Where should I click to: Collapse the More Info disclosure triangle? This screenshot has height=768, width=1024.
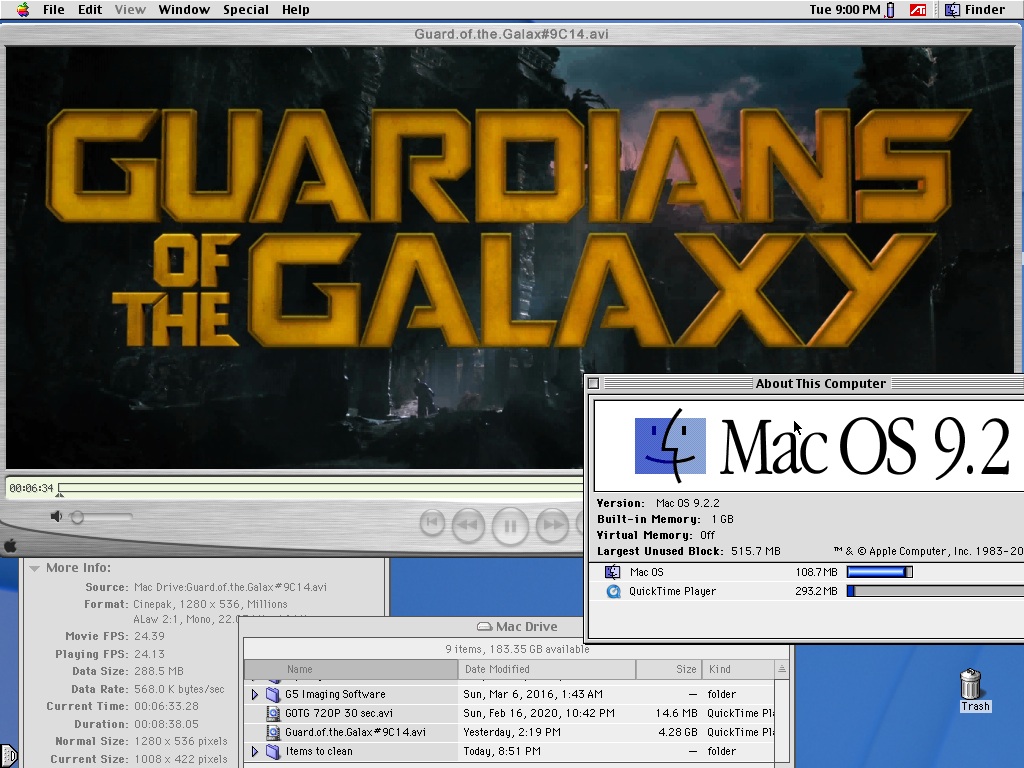tap(35, 568)
